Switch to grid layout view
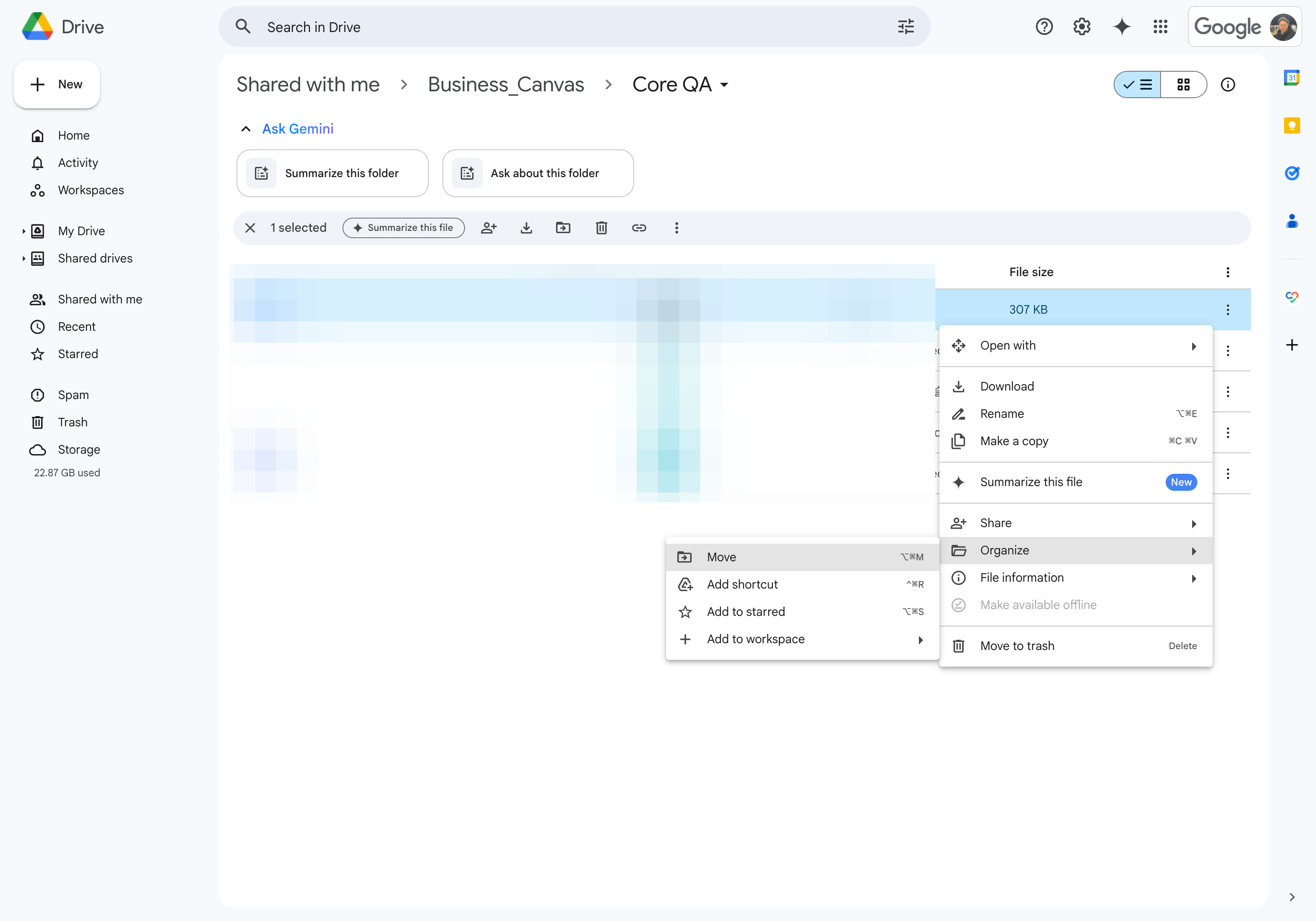 1184,85
